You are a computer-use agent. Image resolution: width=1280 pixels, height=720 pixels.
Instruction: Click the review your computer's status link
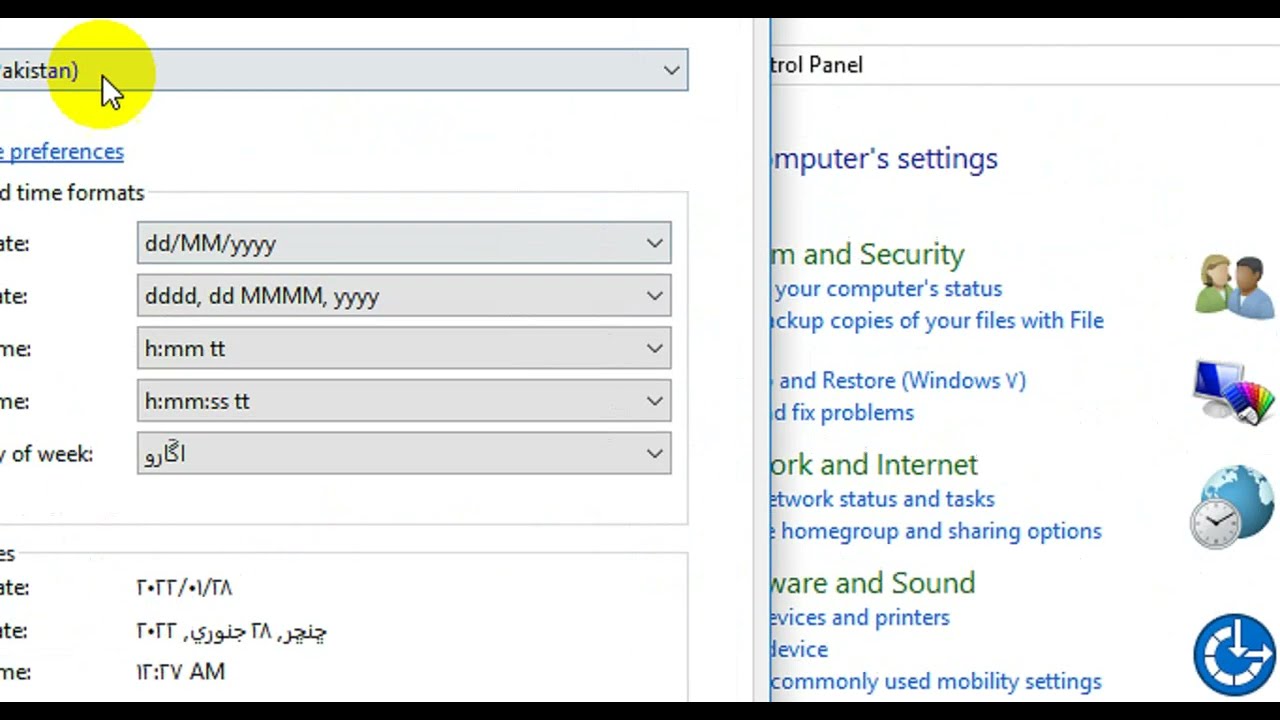coord(887,289)
